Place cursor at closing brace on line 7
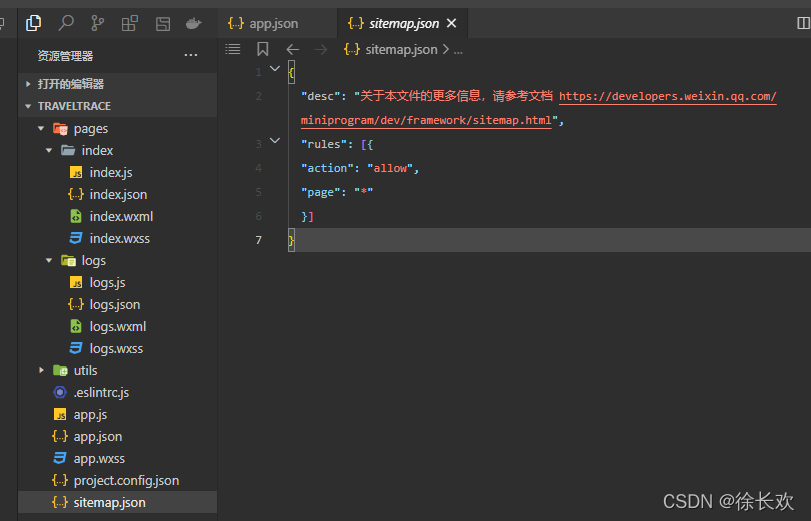 click(x=292, y=241)
